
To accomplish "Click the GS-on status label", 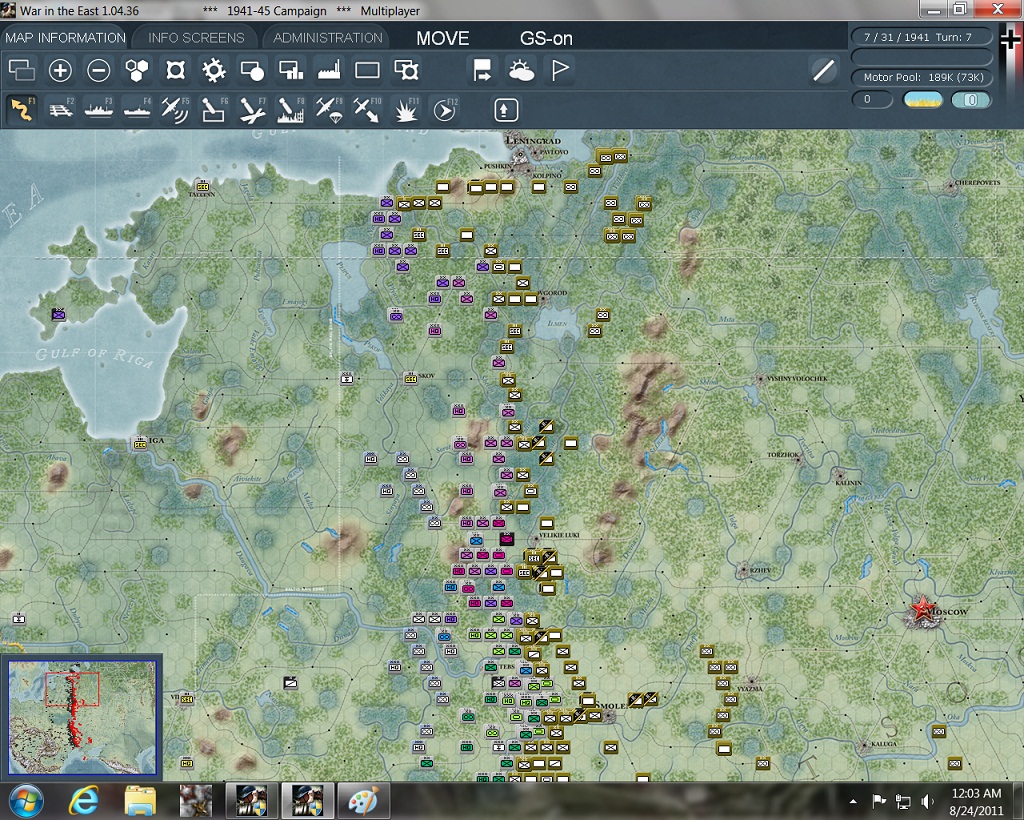I will [546, 39].
